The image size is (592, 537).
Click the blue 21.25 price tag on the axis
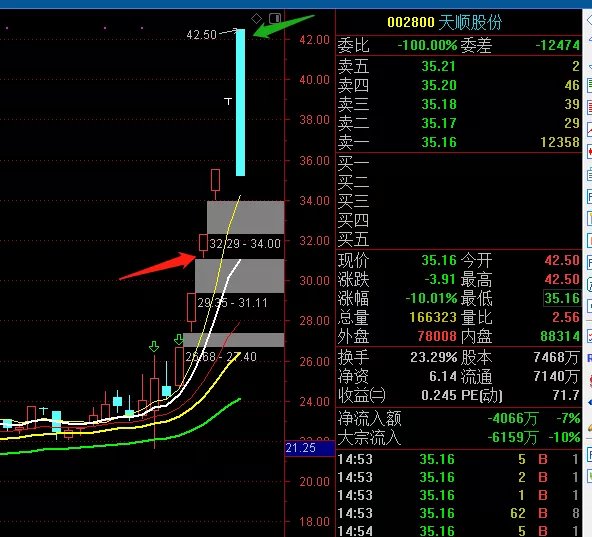[x=310, y=448]
